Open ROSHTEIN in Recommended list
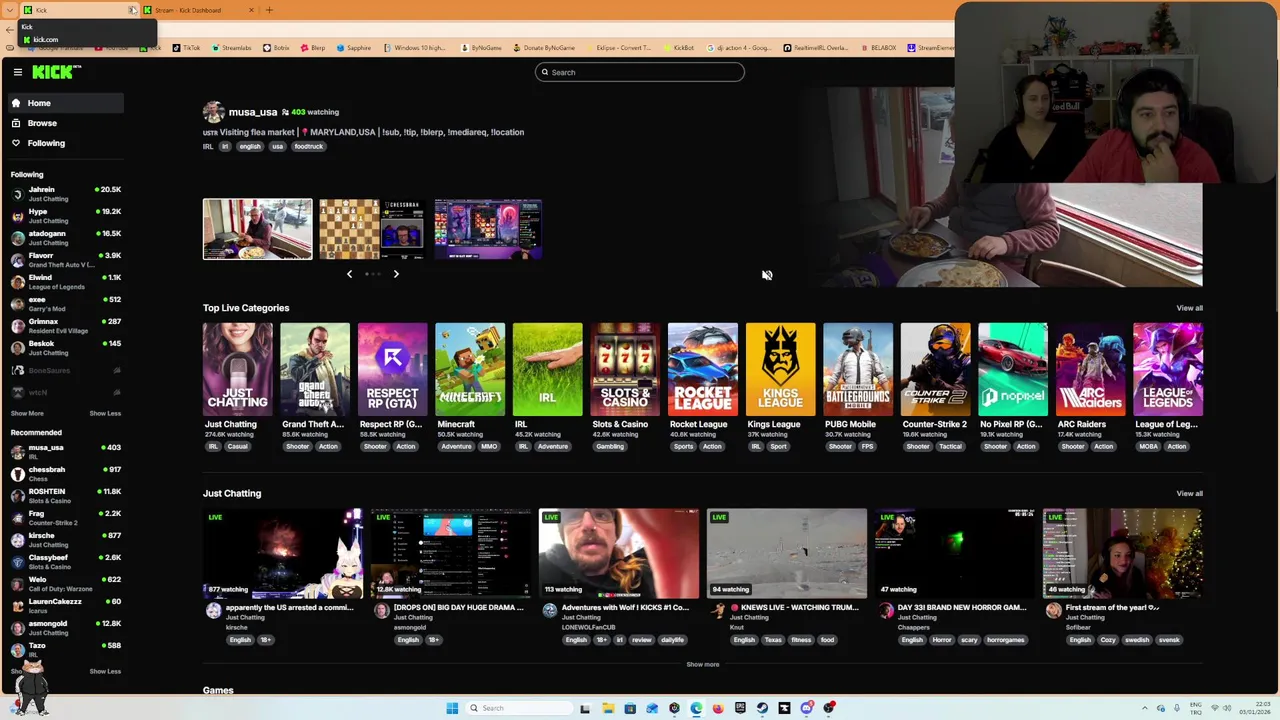The width and height of the screenshot is (1280, 720). tap(65, 495)
